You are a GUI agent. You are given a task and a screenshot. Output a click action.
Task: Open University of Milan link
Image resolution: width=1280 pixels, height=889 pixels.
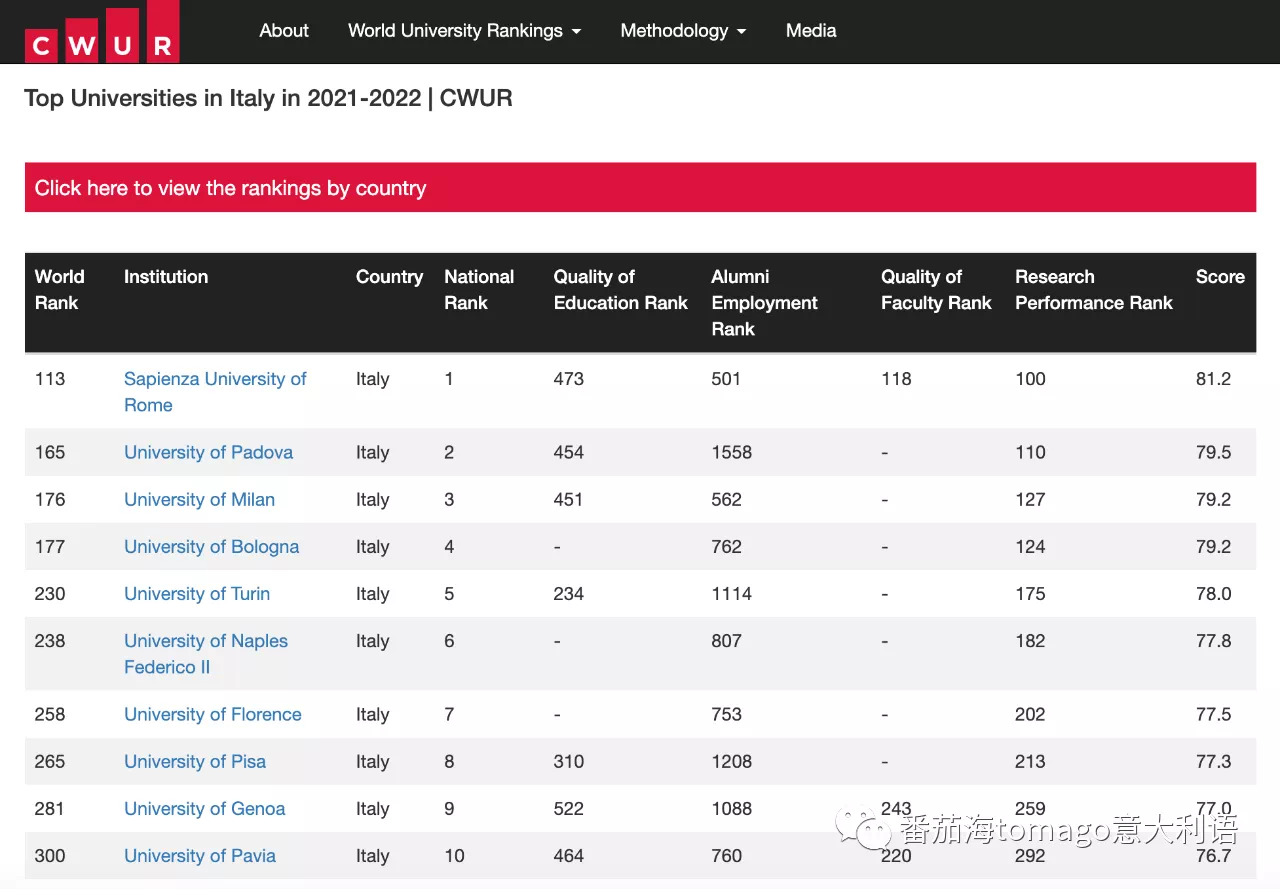199,499
